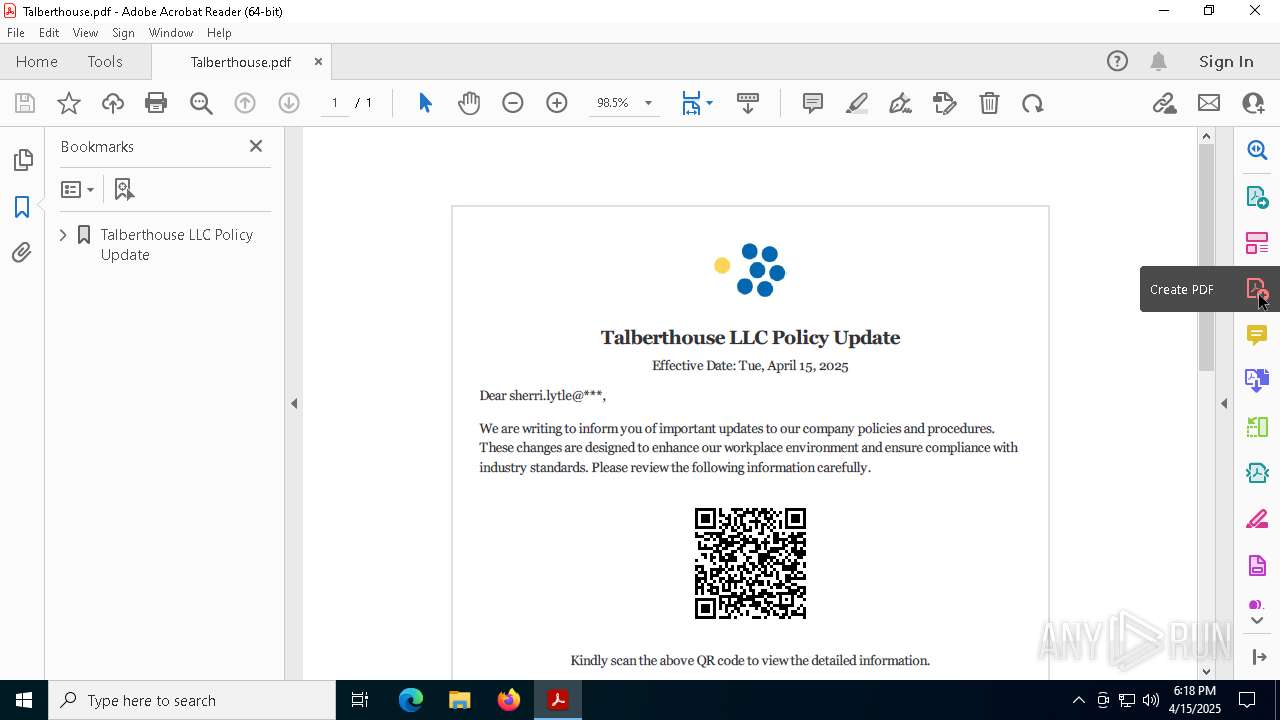Screen dimensions: 1280x720
Task: Click the Bookmarks panel icon on the sidebar
Action: [22, 207]
